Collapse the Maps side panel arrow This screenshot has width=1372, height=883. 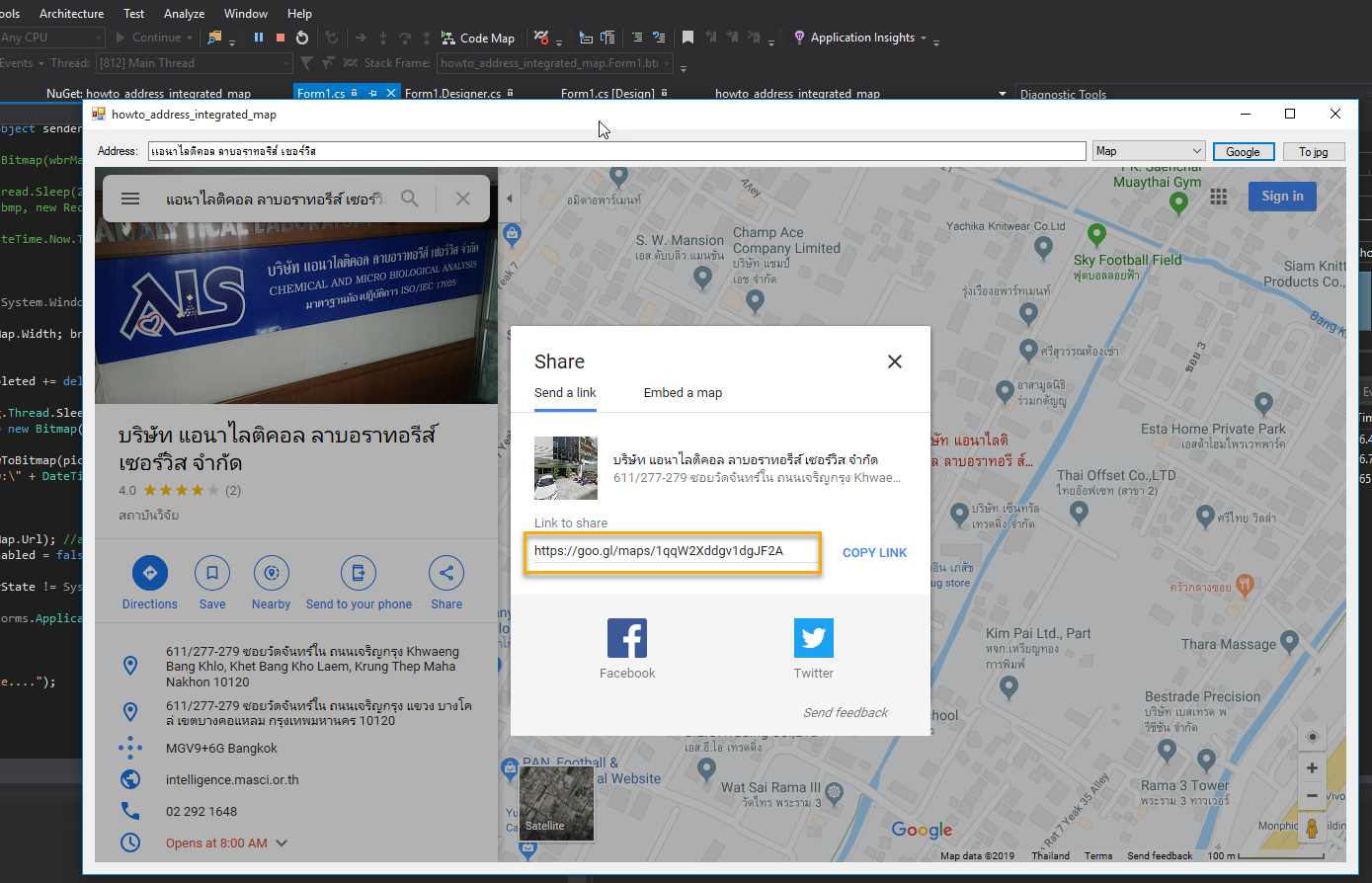click(x=510, y=199)
